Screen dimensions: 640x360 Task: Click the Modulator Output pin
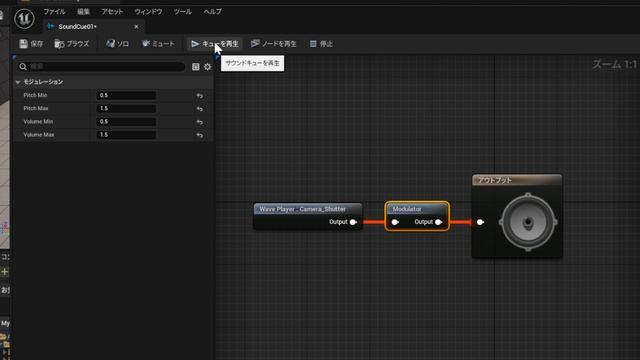coord(438,222)
